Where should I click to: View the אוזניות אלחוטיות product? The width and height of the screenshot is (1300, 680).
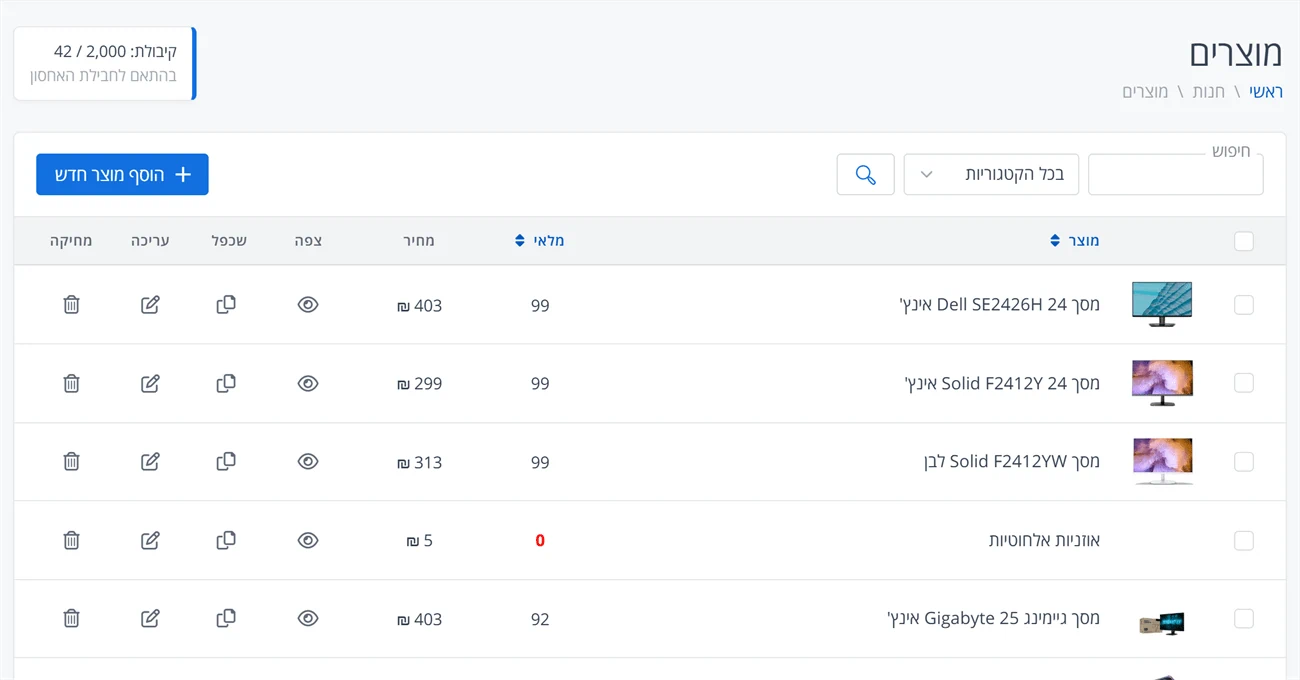308,540
